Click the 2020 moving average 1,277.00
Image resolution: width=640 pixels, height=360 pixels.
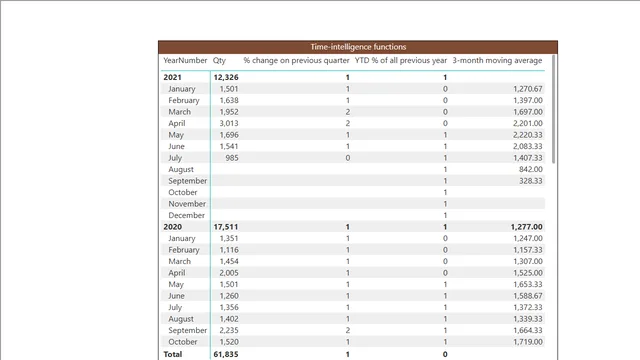pyautogui.click(x=527, y=227)
